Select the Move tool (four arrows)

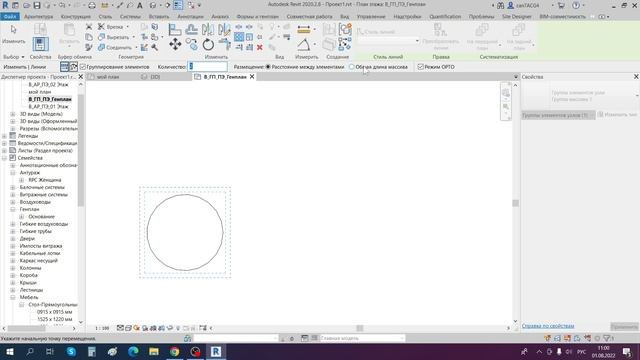point(176,44)
